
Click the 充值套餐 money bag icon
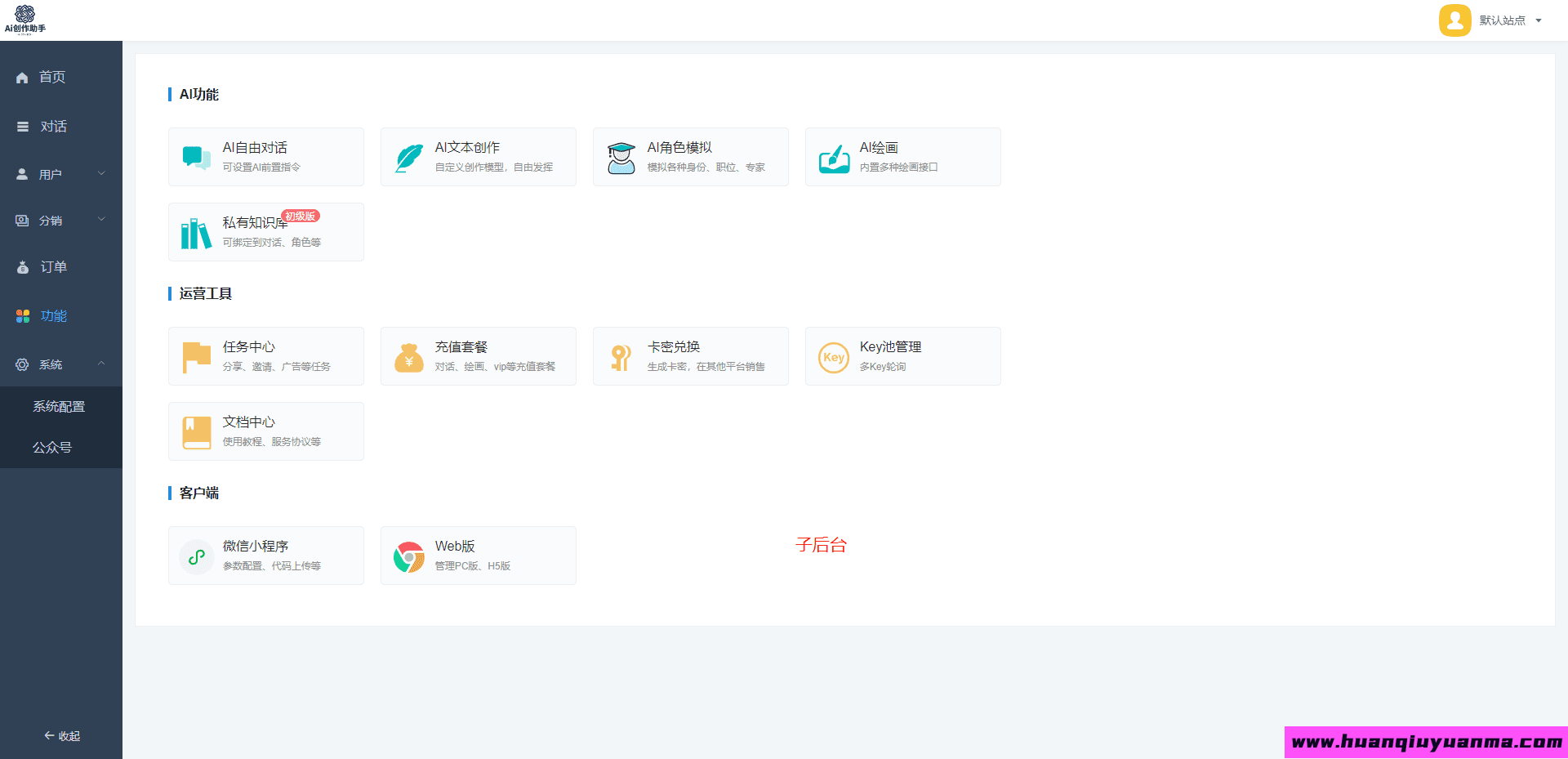coord(409,357)
